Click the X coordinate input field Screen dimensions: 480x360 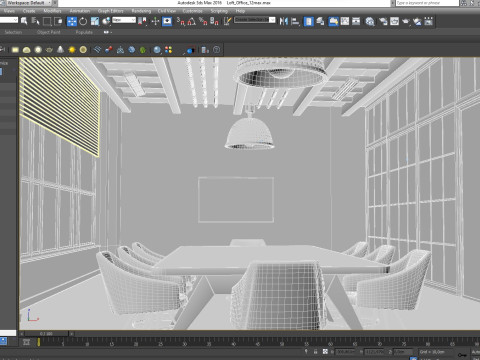[345, 352]
